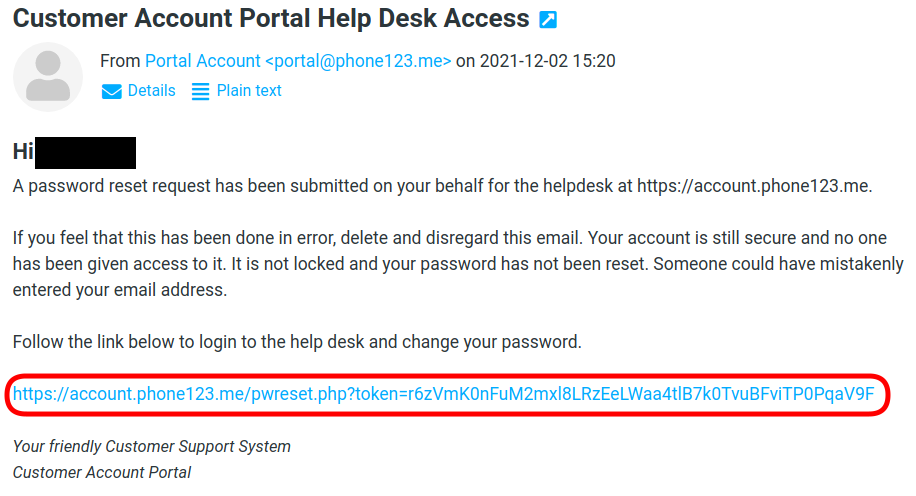916x496 pixels.
Task: Click "Your friendly Customer Support System" signature
Action: pyautogui.click(x=152, y=446)
